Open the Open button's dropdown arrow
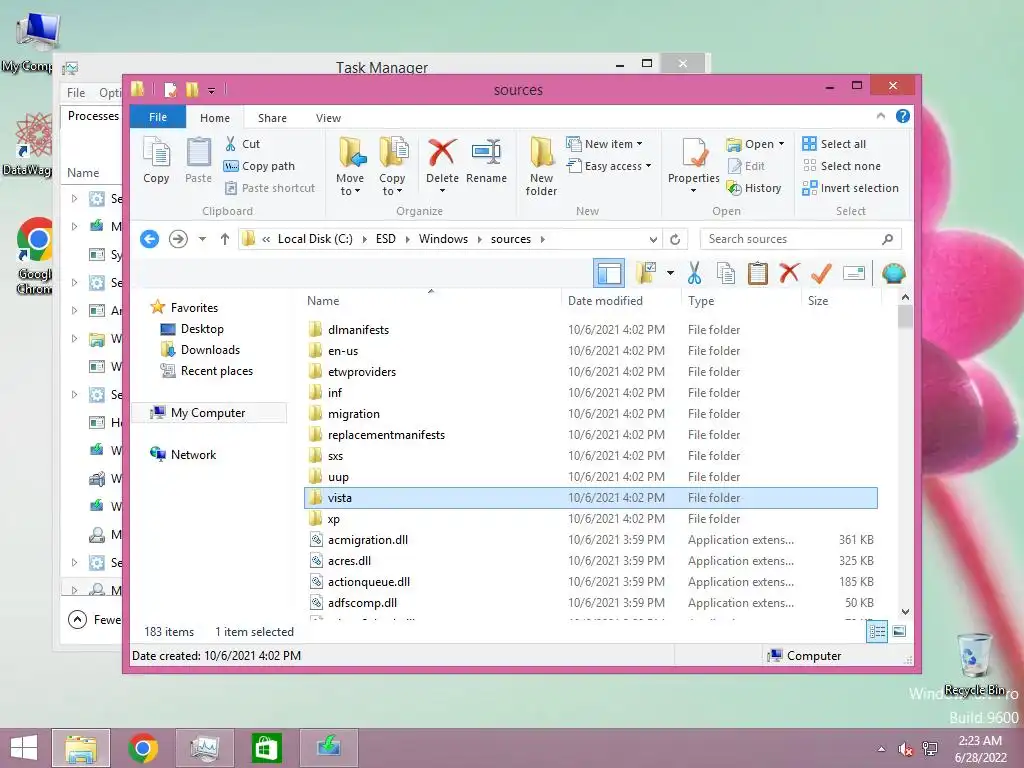Viewport: 1024px width, 768px height. tap(781, 144)
